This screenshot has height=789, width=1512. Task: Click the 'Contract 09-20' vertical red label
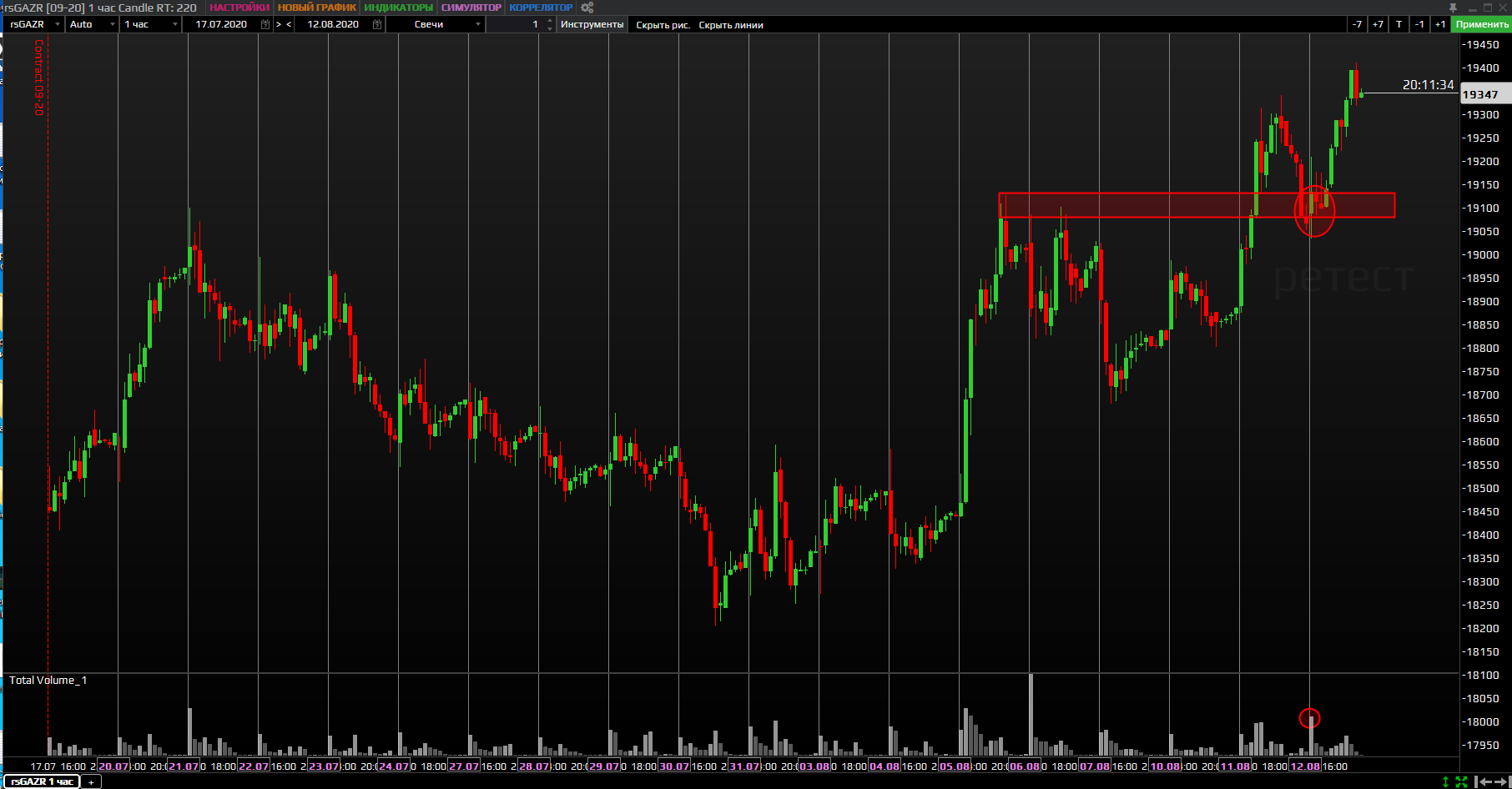(x=38, y=78)
